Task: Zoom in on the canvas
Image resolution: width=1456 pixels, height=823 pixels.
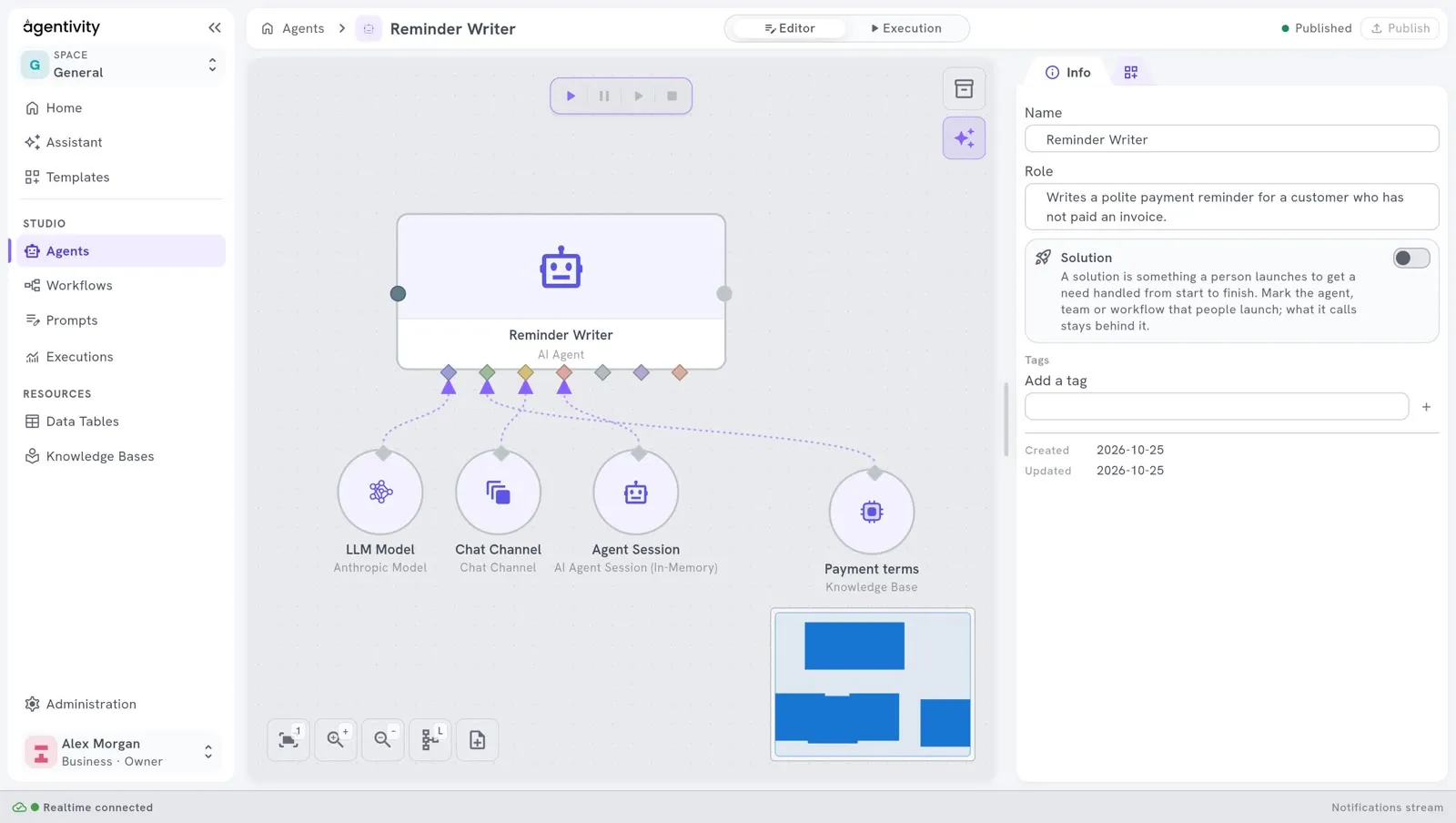Action: tap(336, 739)
